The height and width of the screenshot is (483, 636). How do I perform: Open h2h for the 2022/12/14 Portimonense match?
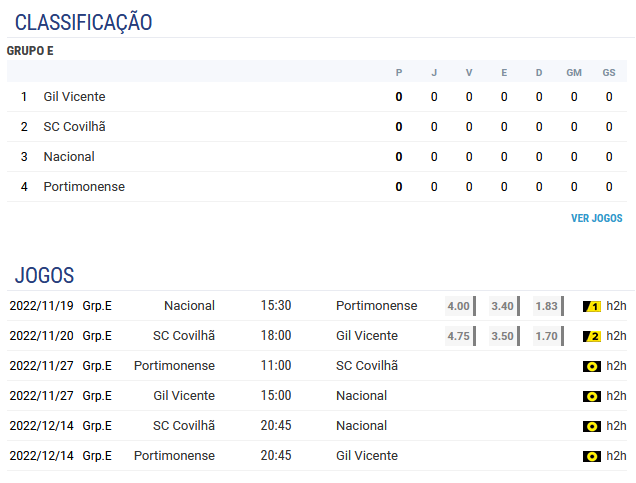(x=616, y=456)
